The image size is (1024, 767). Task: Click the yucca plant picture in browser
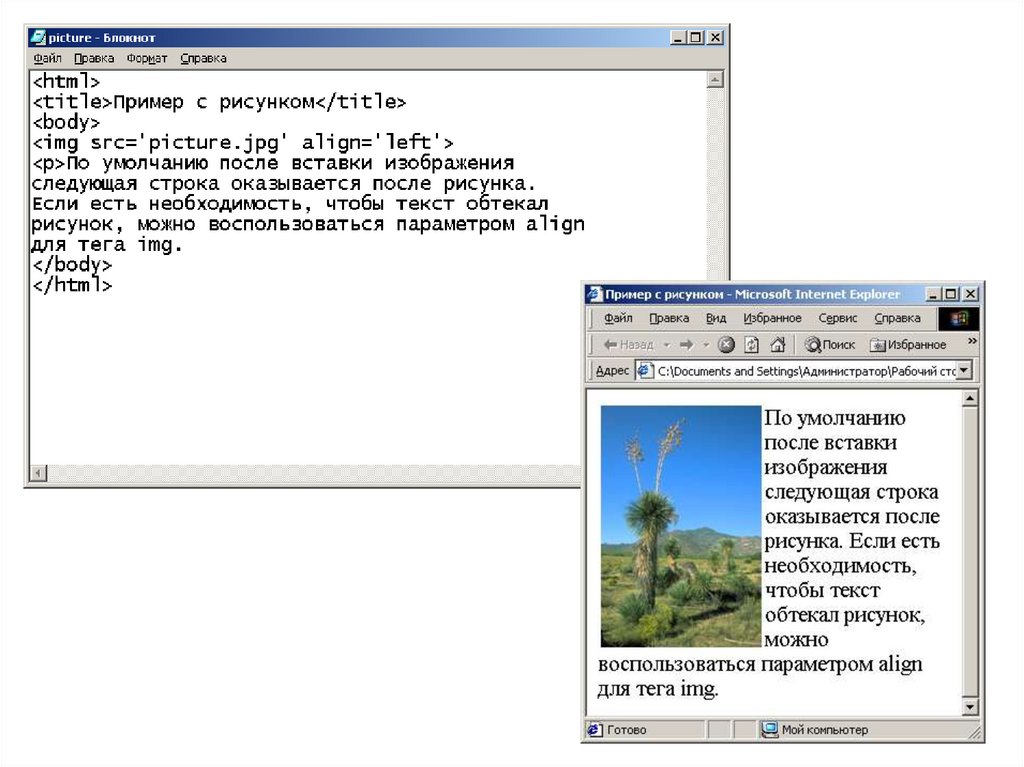680,526
